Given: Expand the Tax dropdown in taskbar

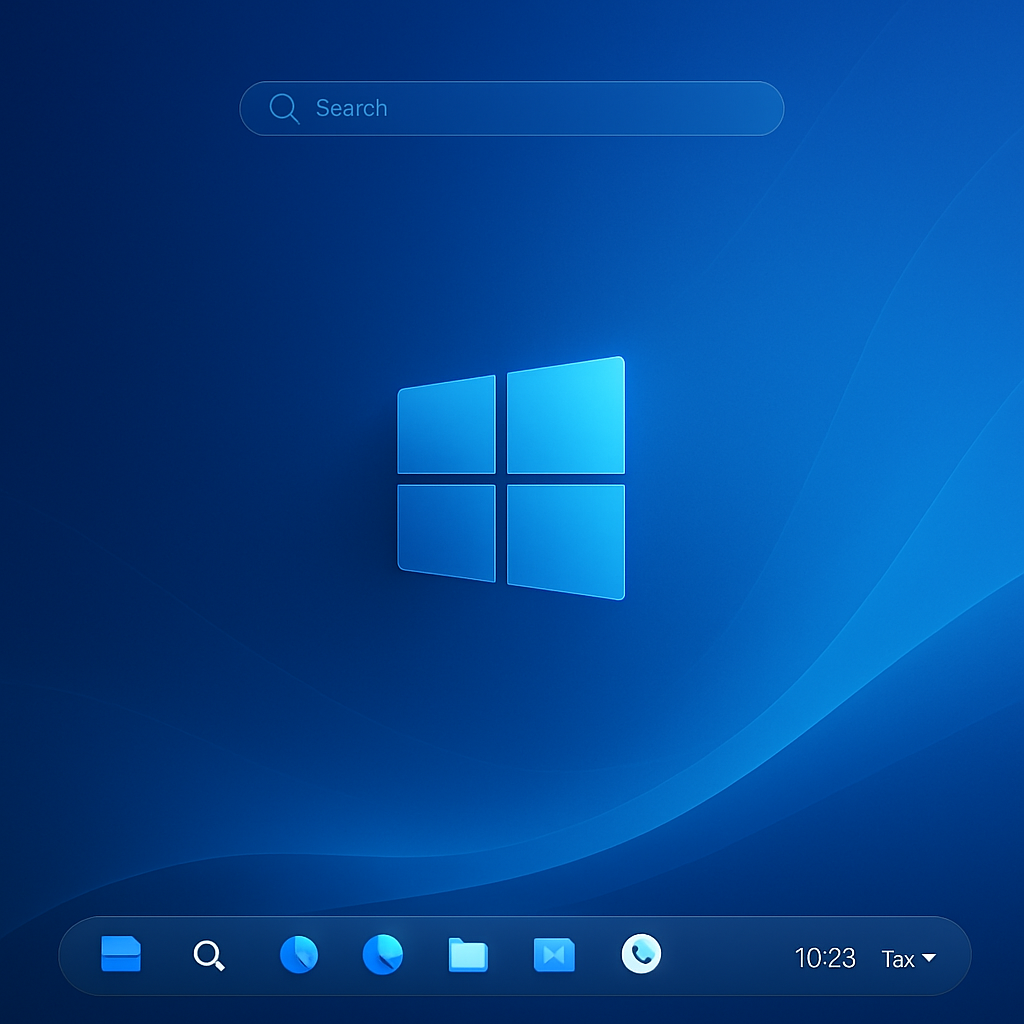Looking at the screenshot, I should coord(908,959).
